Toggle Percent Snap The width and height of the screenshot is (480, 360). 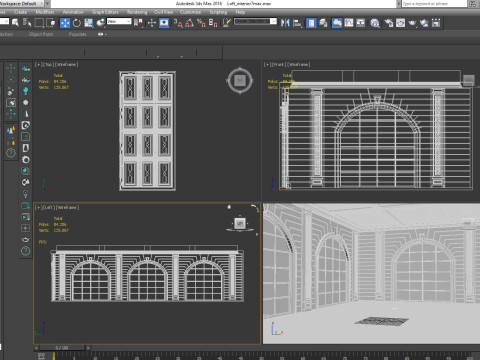coord(201,23)
